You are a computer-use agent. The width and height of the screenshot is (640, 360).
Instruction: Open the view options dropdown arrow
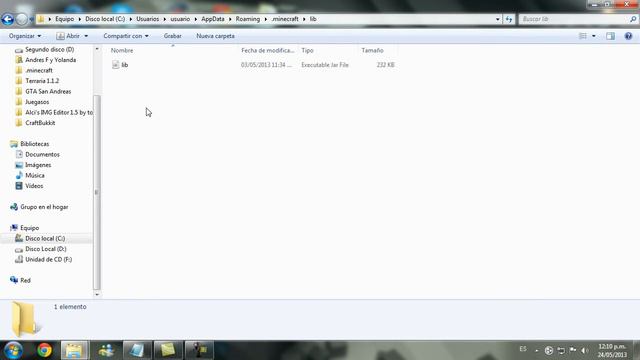coord(593,36)
